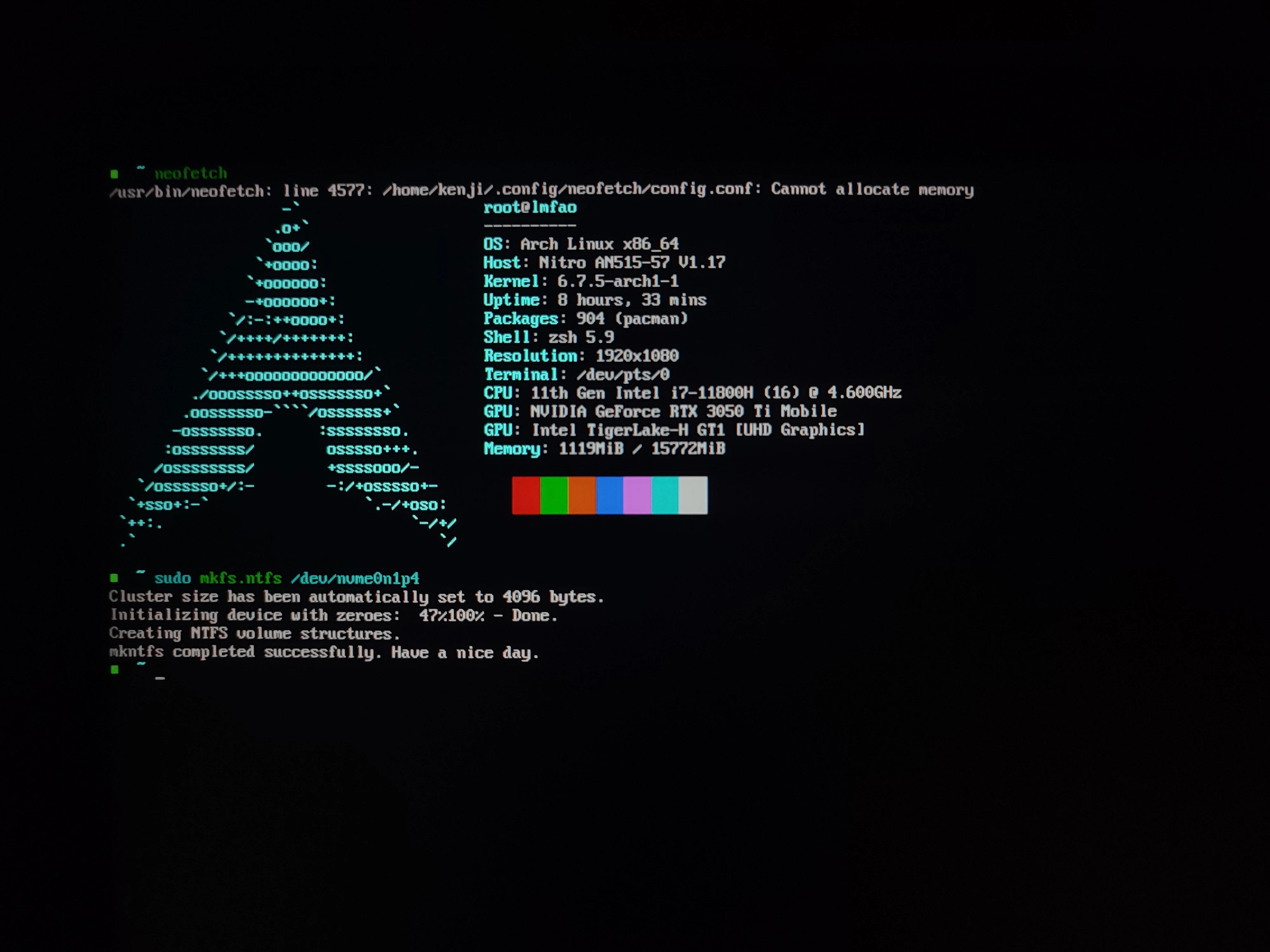Click the 'mkntfs completed successfully' line

[324, 652]
